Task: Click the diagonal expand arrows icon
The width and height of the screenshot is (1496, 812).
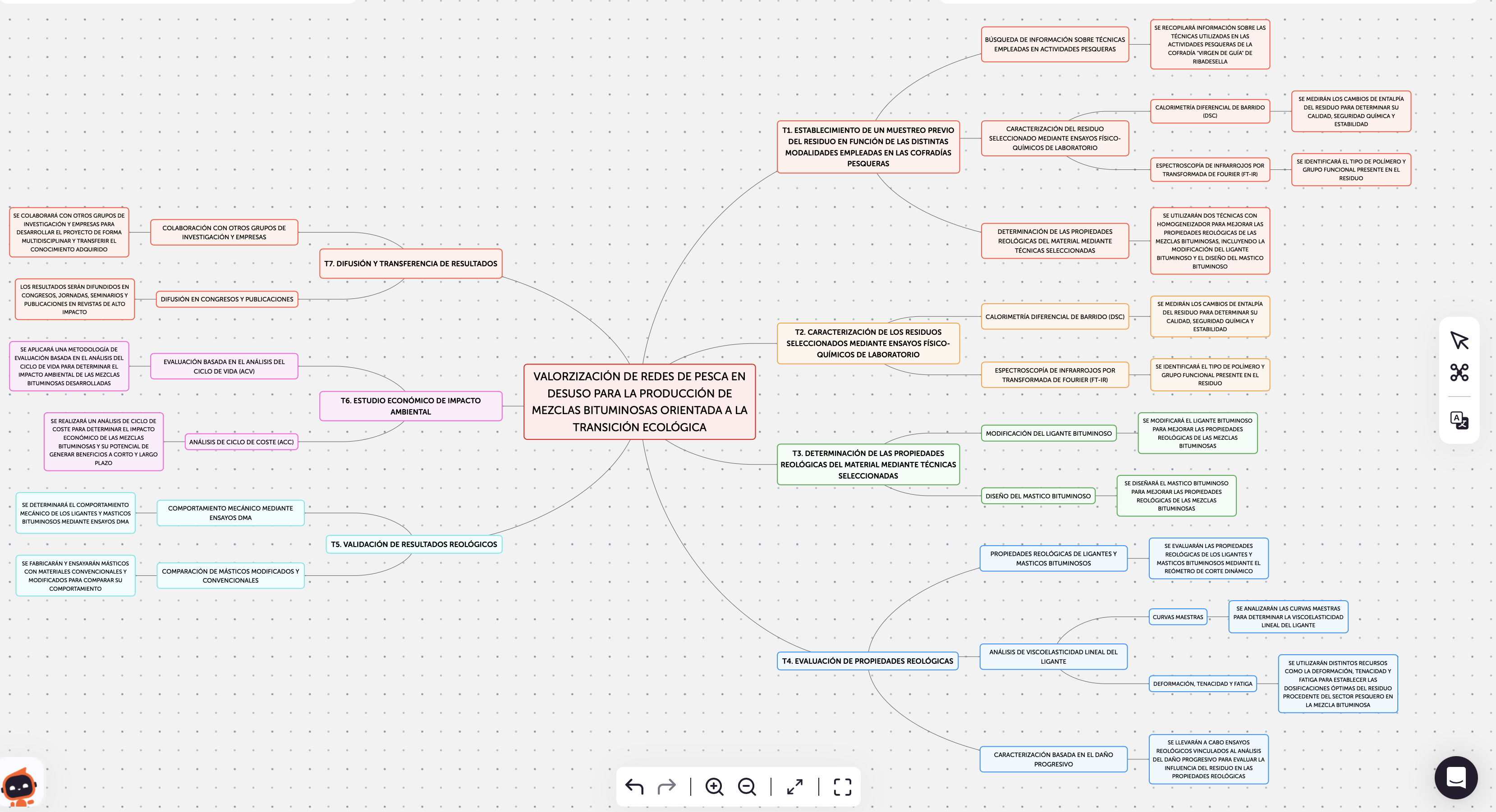Action: 794,786
